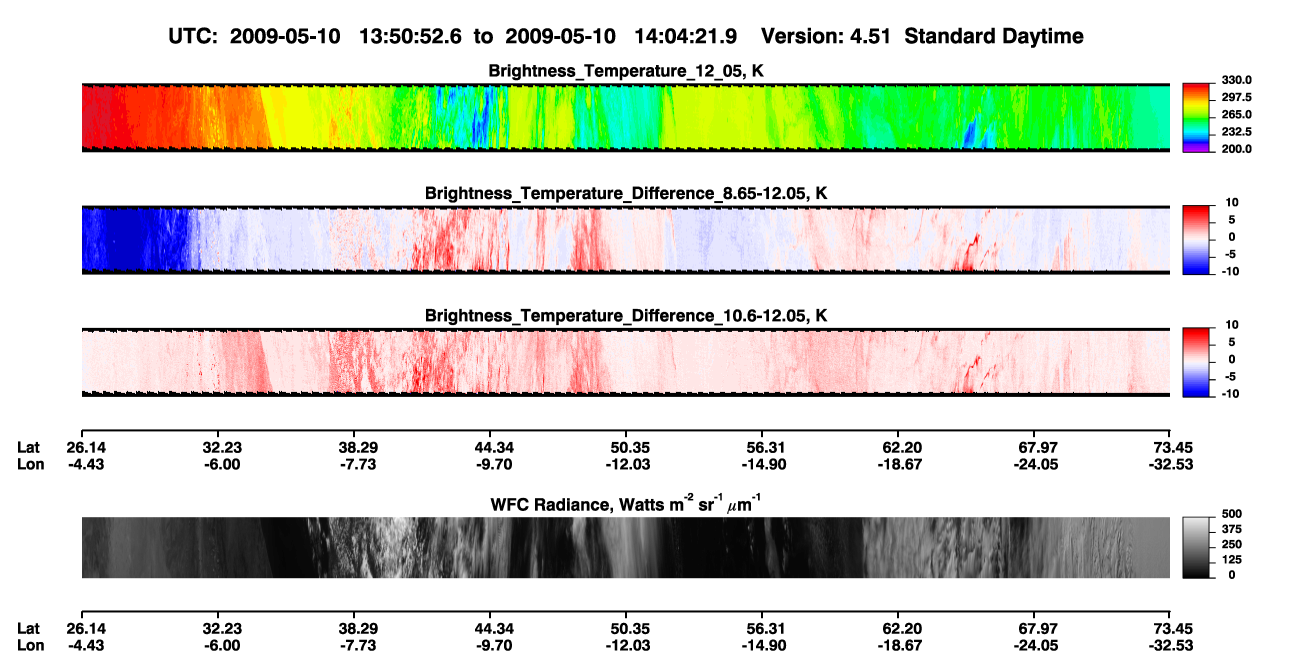Click the "200.0" colorbar tick label

1236,148
